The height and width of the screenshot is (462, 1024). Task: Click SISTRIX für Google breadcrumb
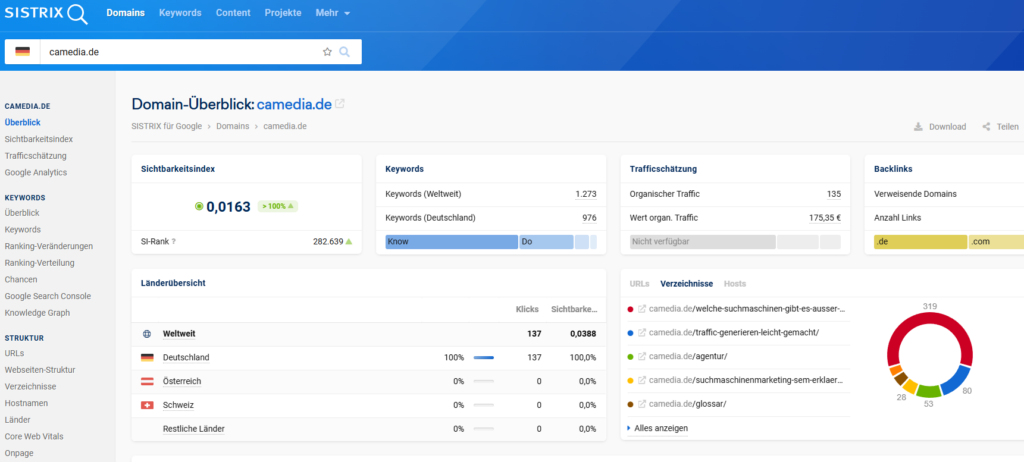(167, 126)
